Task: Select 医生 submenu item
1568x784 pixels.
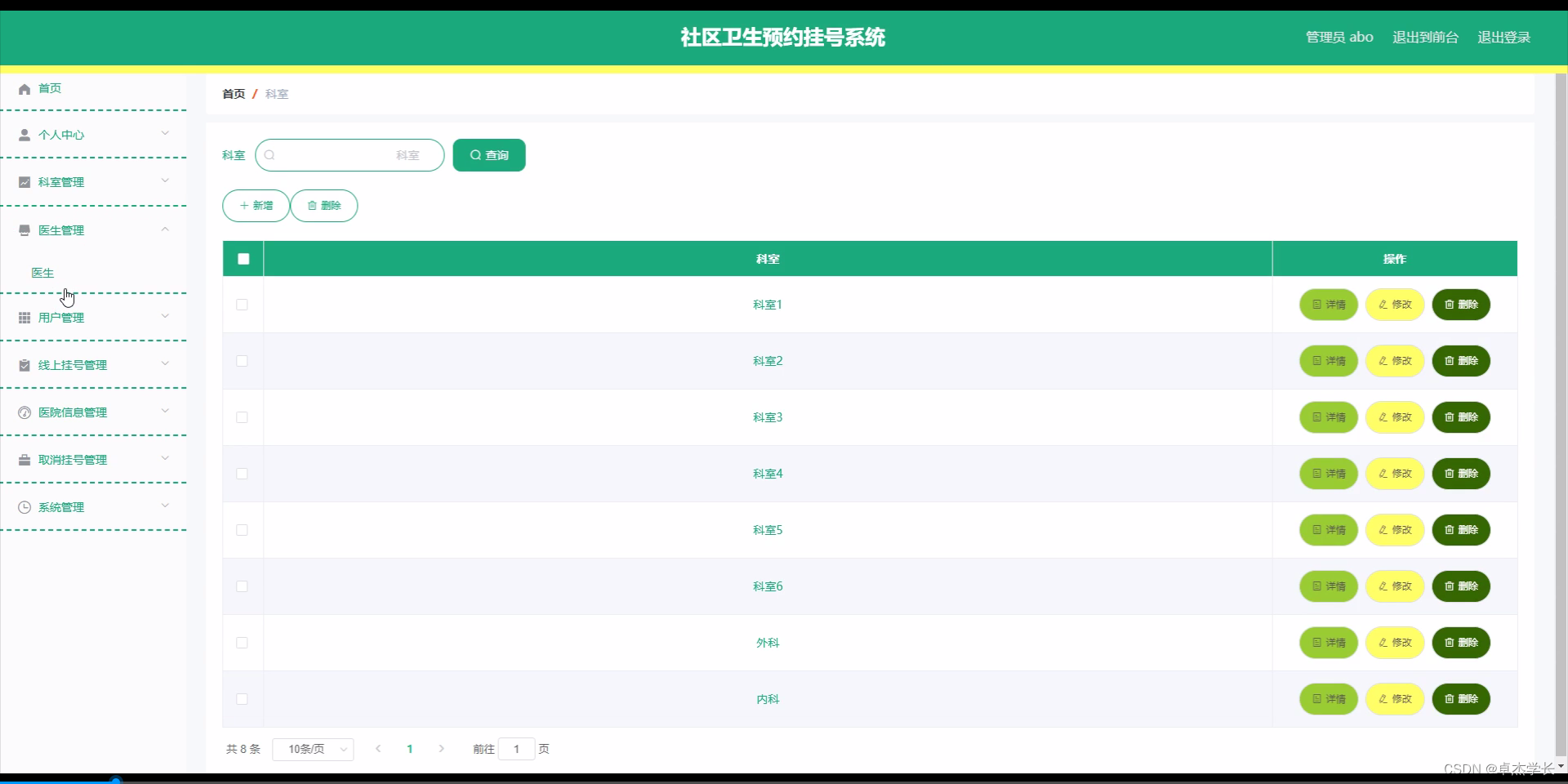Action: 42,273
